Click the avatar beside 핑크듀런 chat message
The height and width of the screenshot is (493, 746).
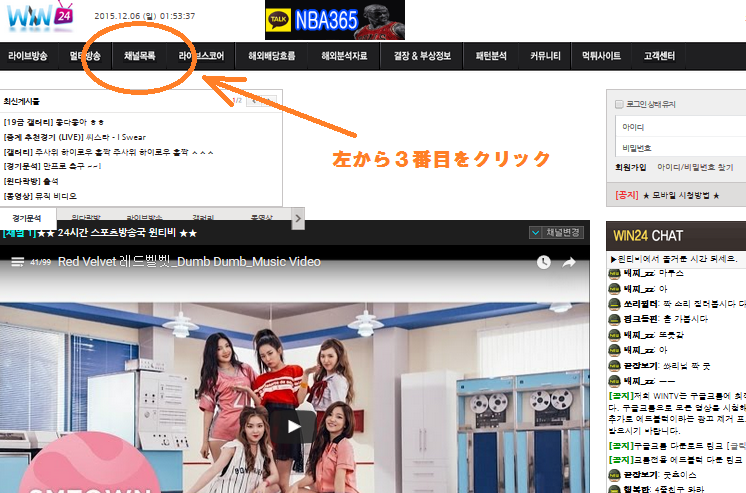pyautogui.click(x=614, y=319)
